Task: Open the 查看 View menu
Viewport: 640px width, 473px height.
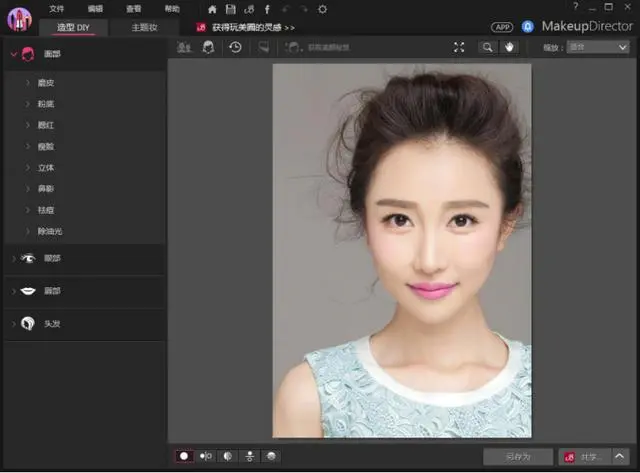Action: coord(133,9)
